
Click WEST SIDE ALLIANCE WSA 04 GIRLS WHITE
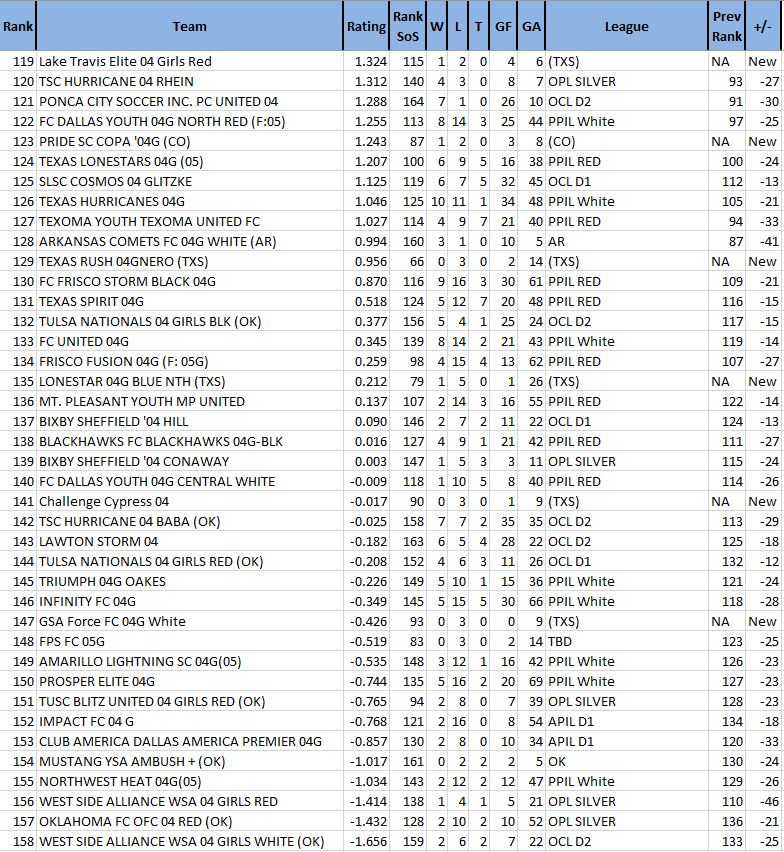190,841
